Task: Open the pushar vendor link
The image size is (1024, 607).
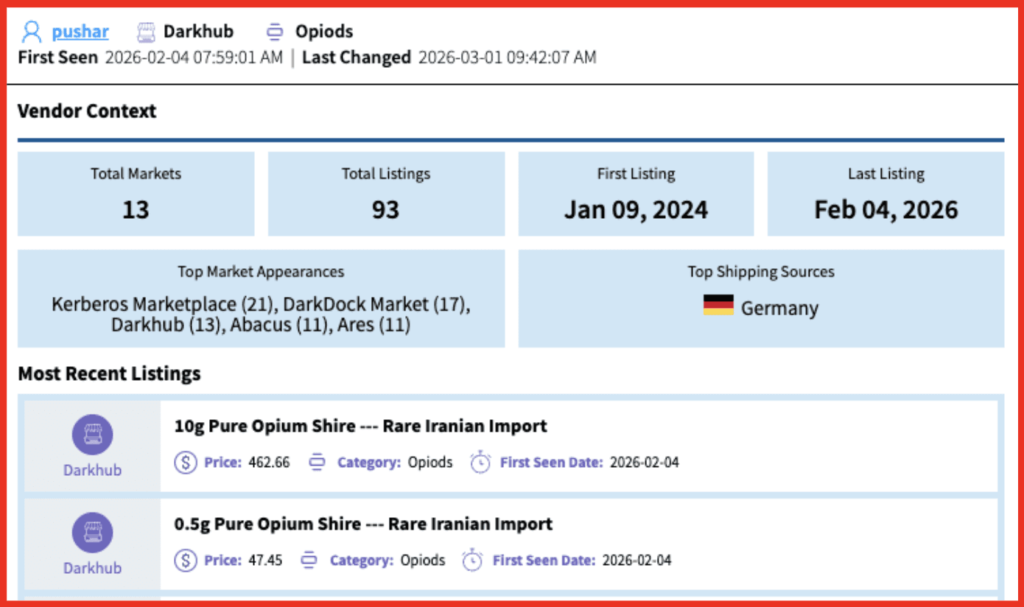Action: click(x=80, y=32)
